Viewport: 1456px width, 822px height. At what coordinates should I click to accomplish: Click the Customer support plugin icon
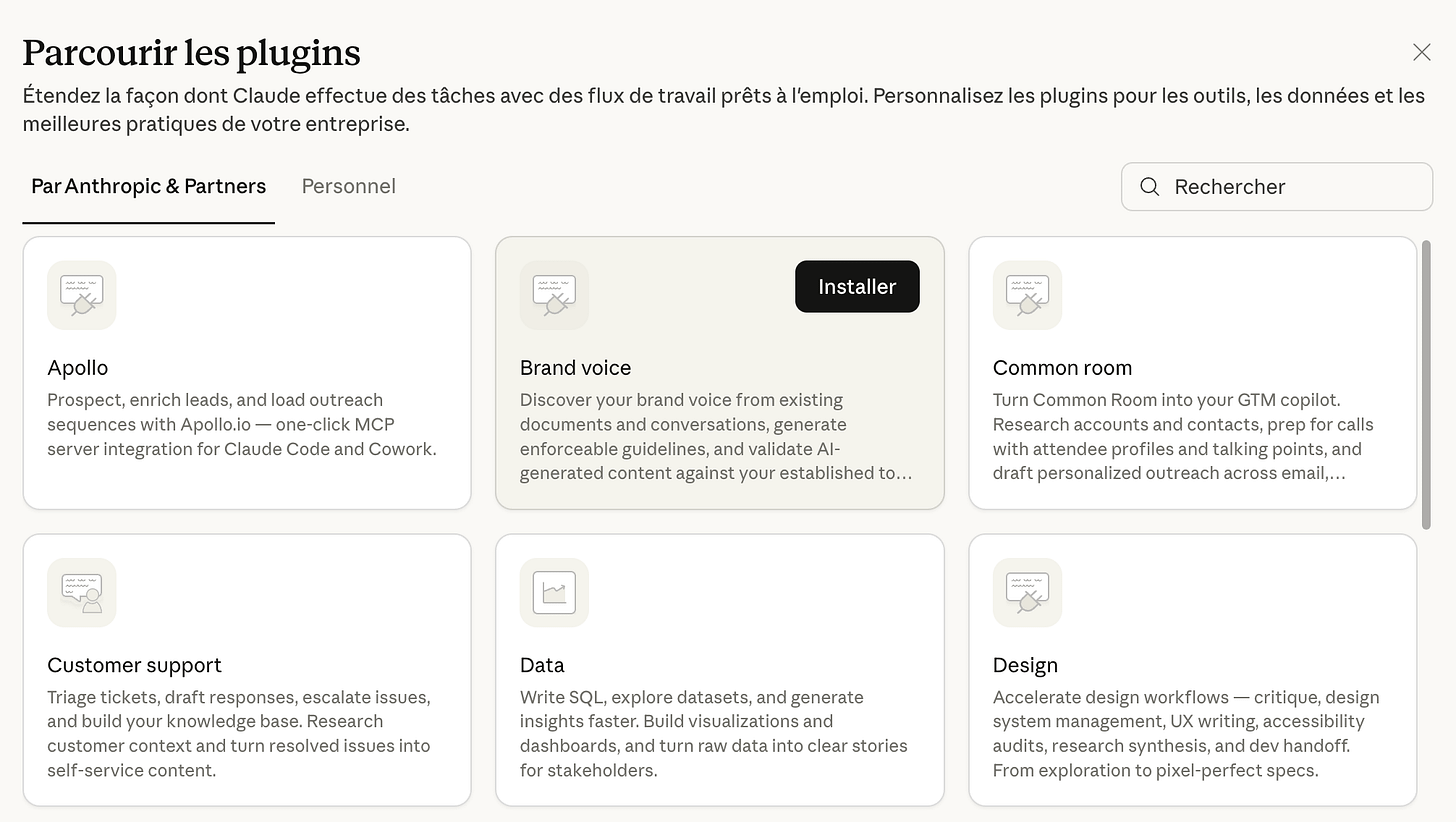[82, 593]
